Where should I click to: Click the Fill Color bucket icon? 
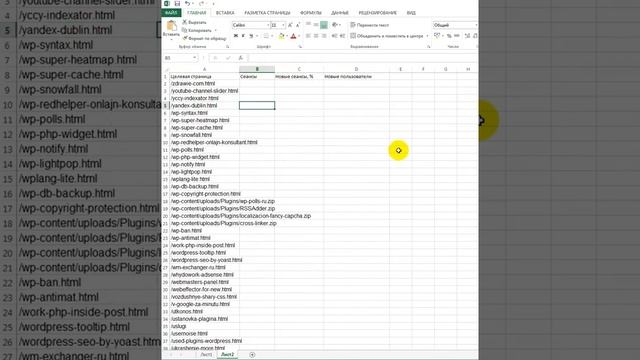[x=282, y=36]
